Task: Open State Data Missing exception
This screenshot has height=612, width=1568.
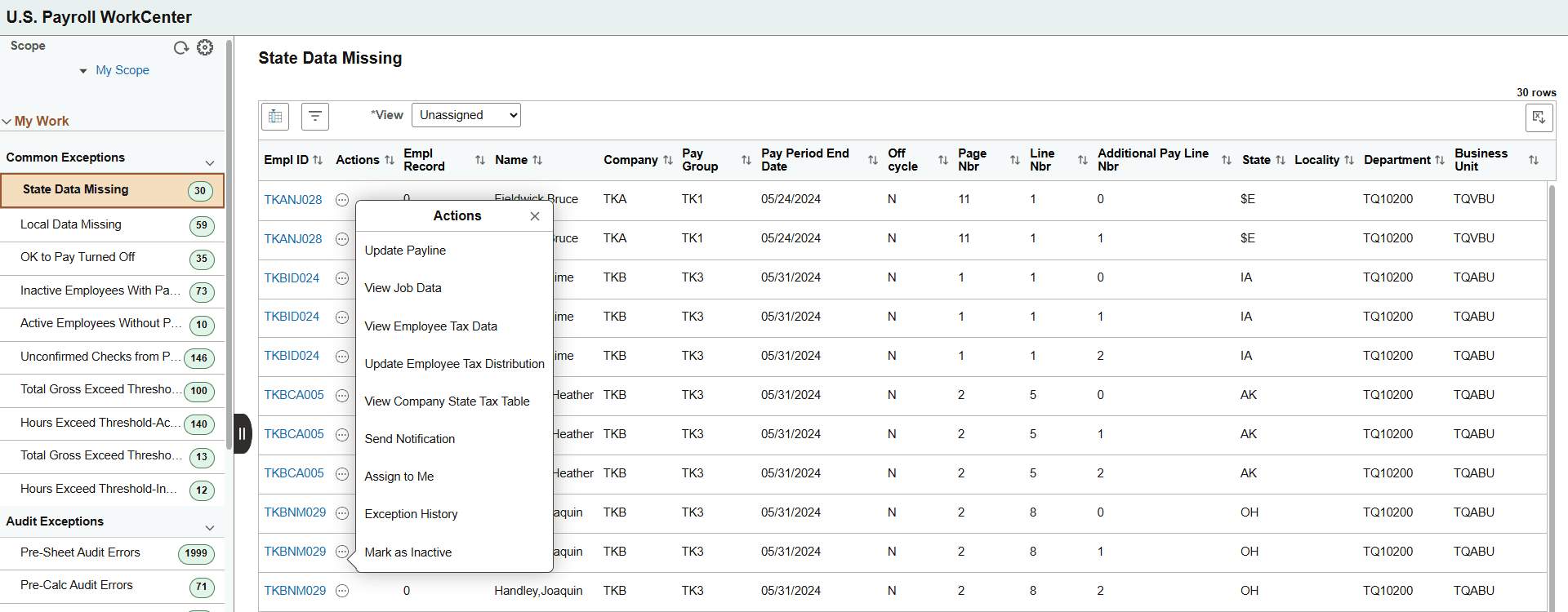Action: pos(112,190)
